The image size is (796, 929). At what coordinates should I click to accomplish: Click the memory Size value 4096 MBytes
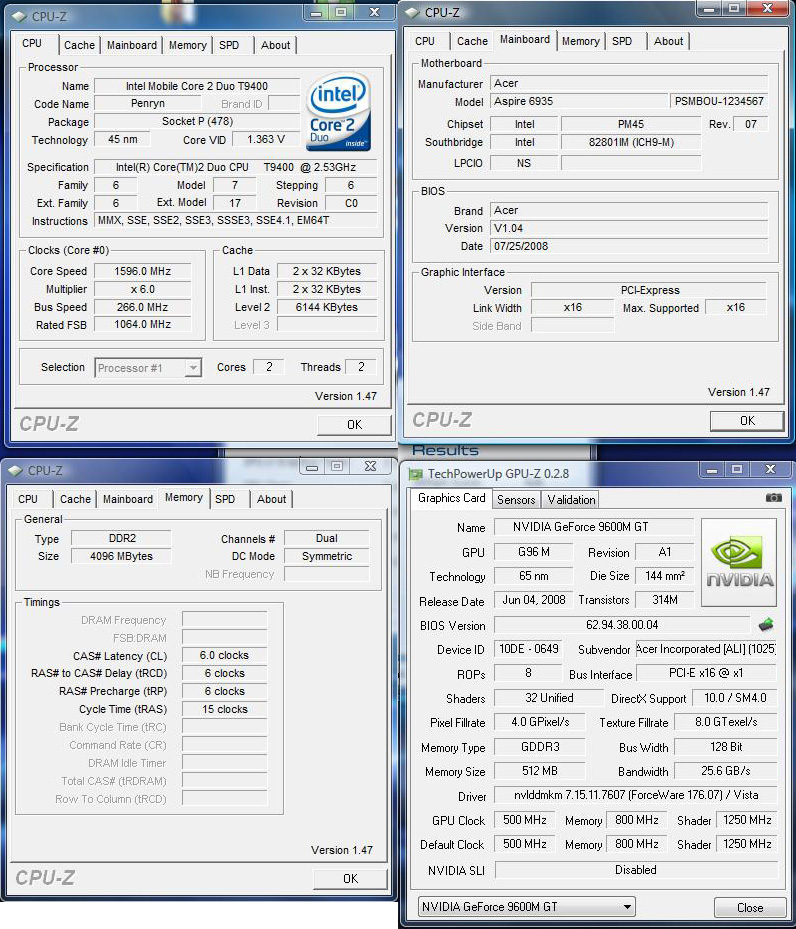click(121, 556)
